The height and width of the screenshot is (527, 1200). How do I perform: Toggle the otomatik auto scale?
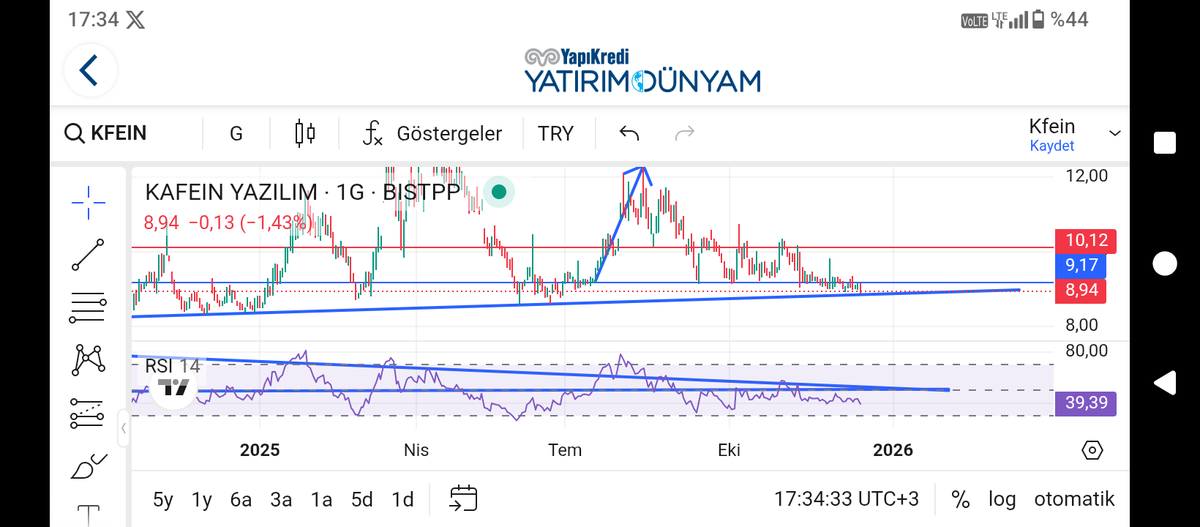(x=1074, y=499)
